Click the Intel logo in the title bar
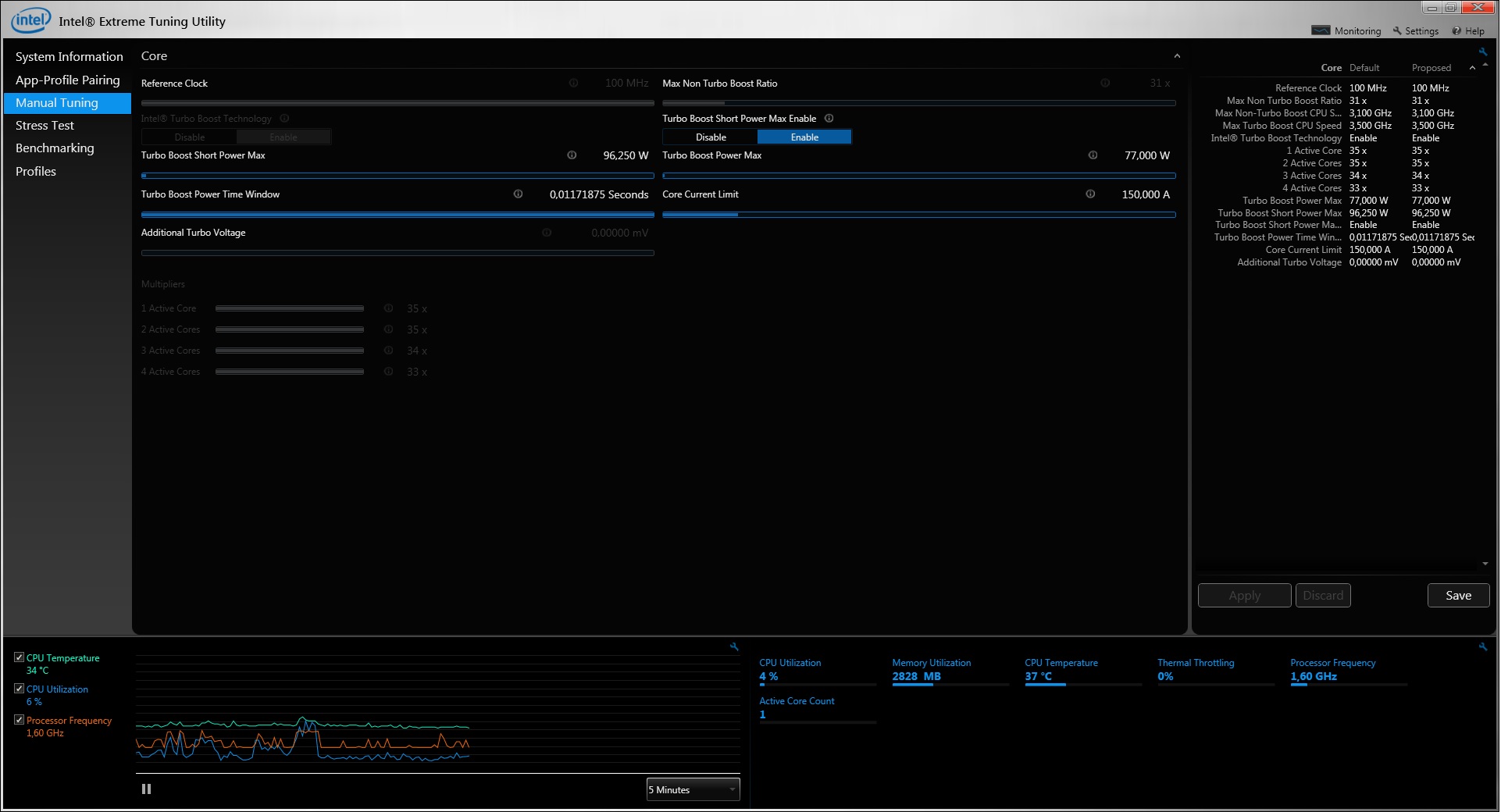 click(x=30, y=20)
